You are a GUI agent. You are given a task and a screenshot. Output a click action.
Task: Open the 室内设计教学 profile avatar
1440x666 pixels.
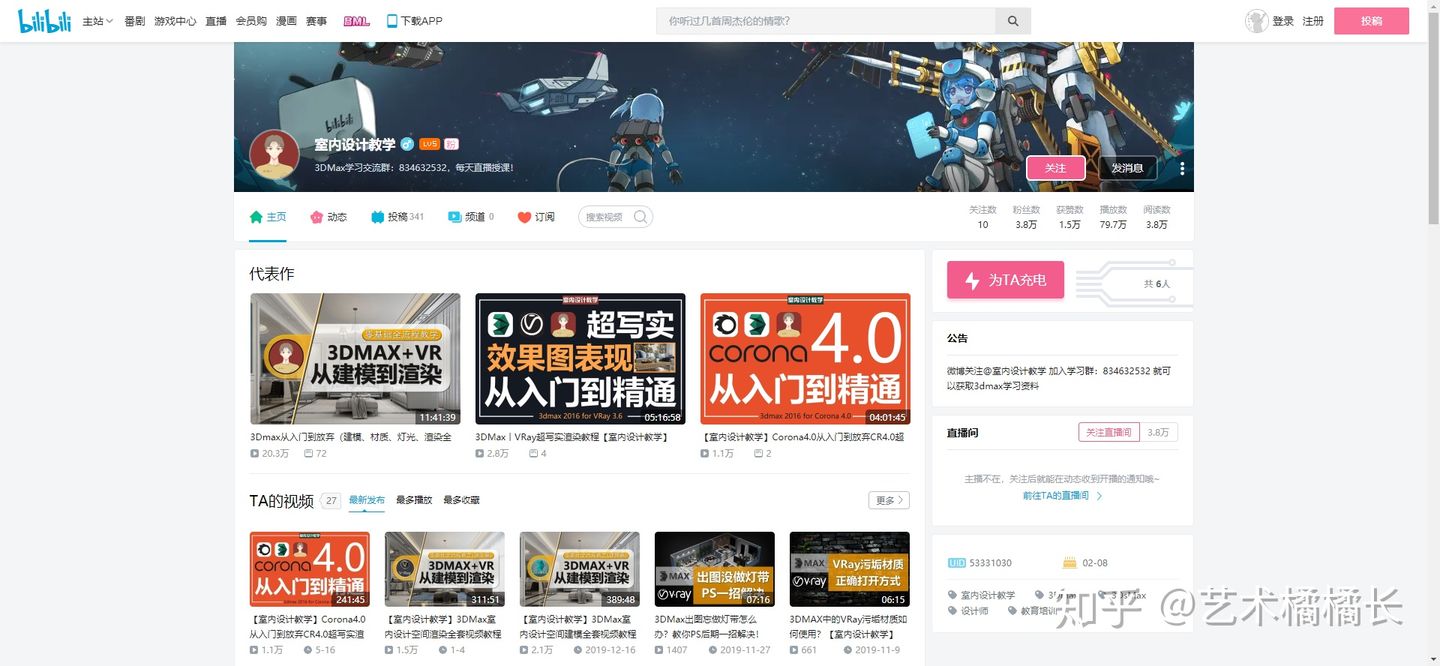point(274,155)
